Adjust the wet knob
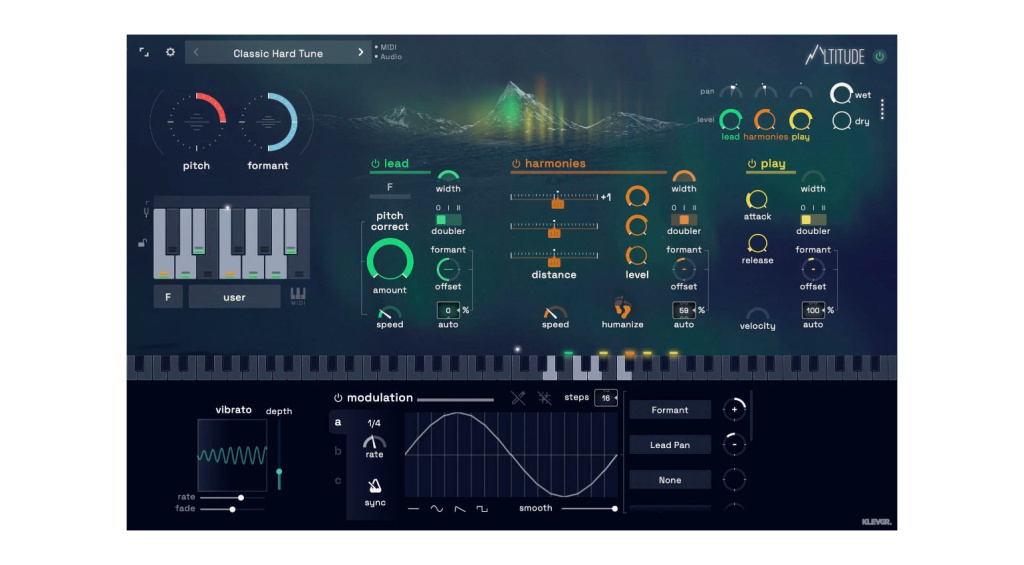The width and height of the screenshot is (1024, 565). pyautogui.click(x=841, y=94)
